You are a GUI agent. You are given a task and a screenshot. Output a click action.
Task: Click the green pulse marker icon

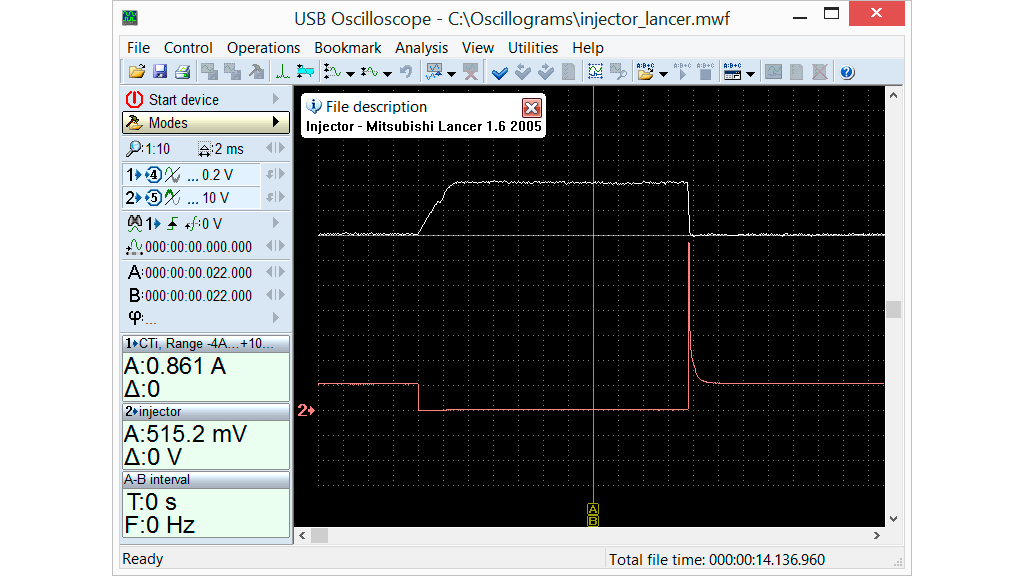pos(283,72)
